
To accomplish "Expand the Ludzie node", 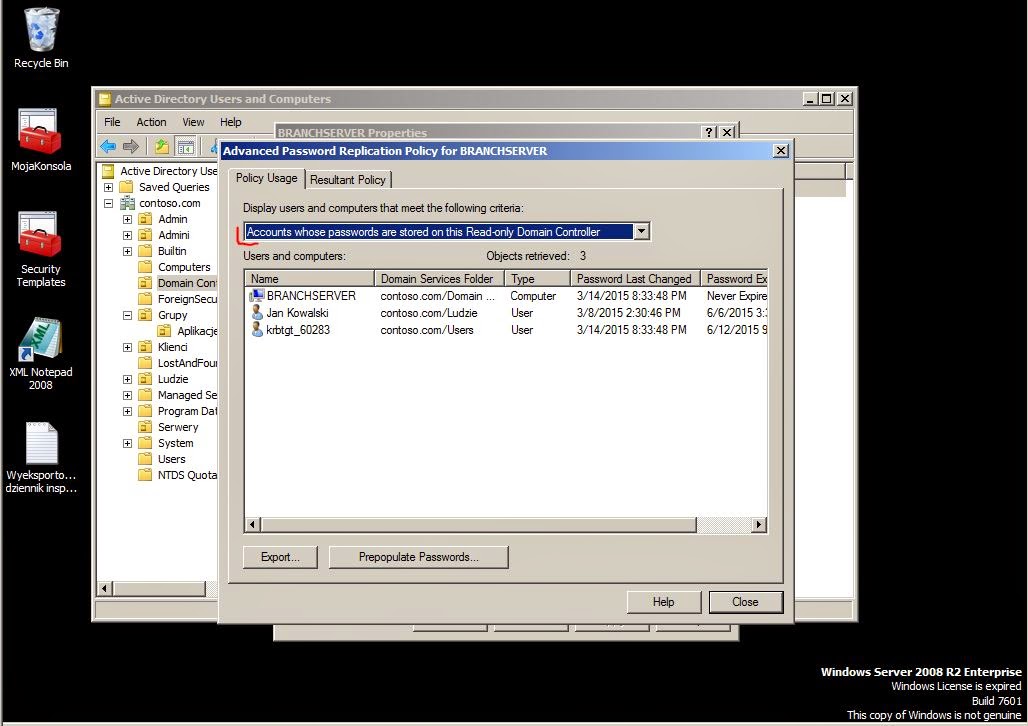I will click(128, 379).
